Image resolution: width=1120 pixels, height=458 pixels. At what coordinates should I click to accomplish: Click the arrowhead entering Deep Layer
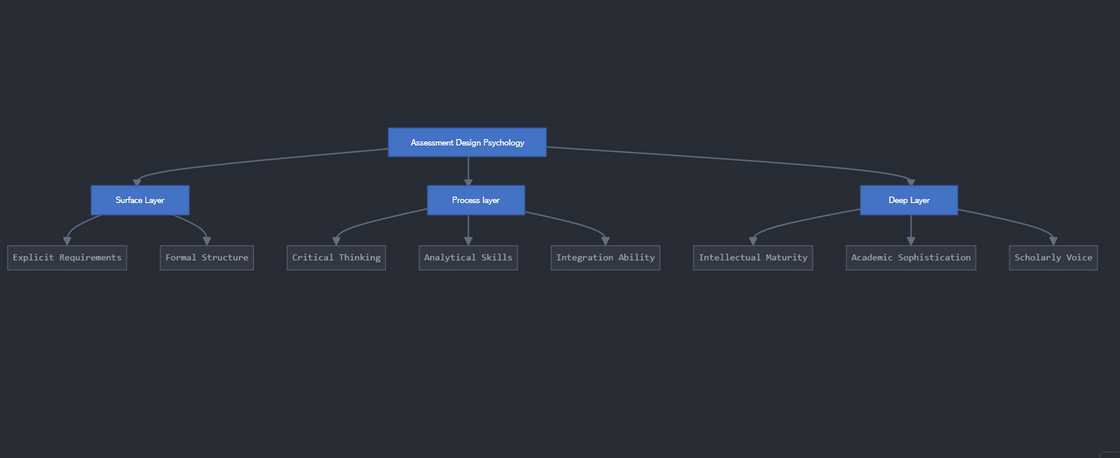pos(909,180)
